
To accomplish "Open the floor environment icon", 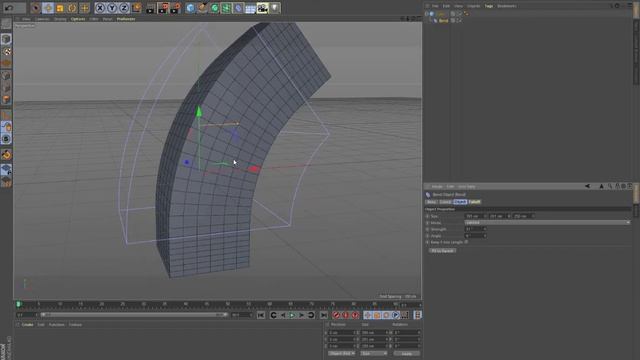I will [x=250, y=8].
